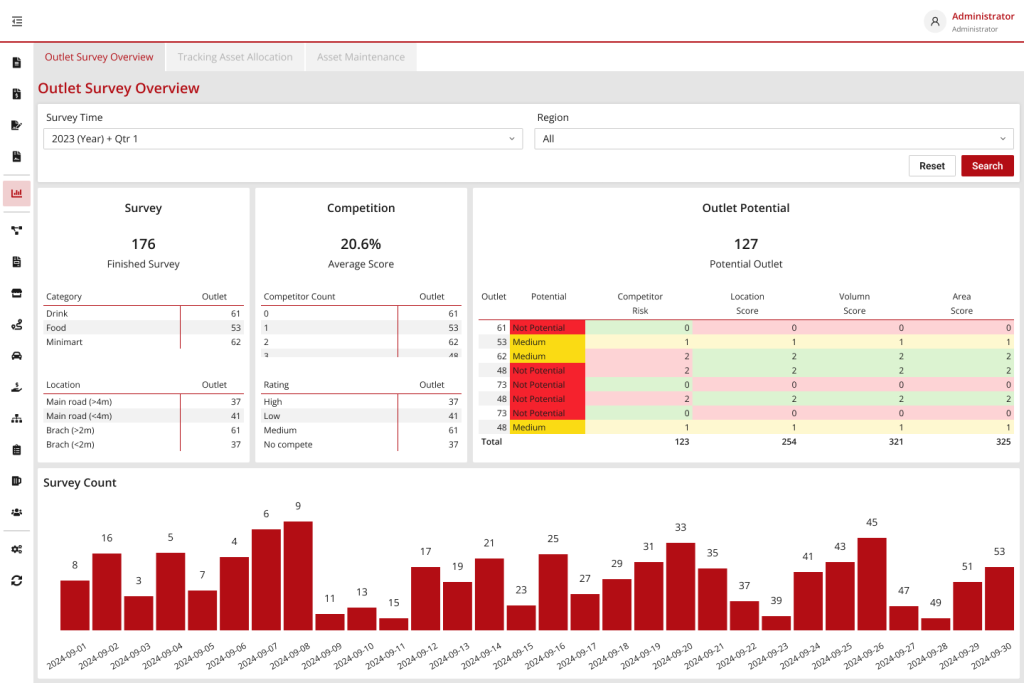1024x683 pixels.
Task: Click the Reset button
Action: tap(932, 166)
